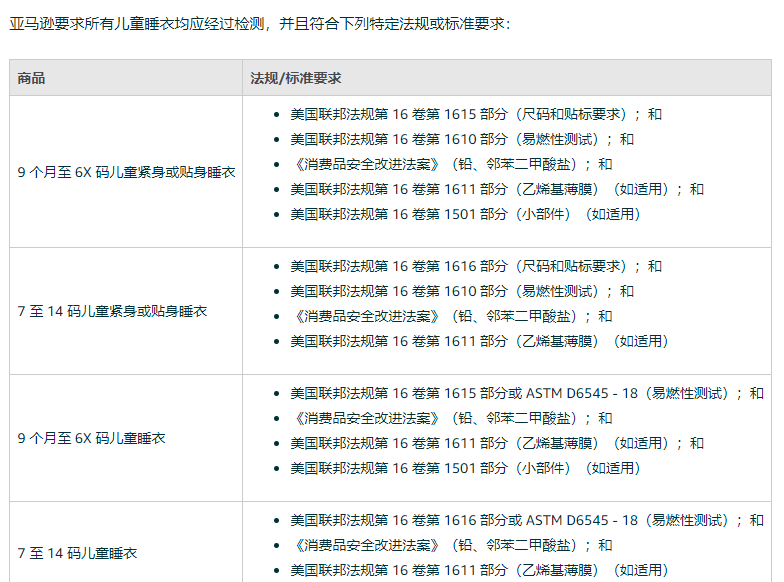Viewport: 784px width, 582px height.
Task: Click 1616 部分（尺码和贴标要求）list item
Action: pos(475,266)
